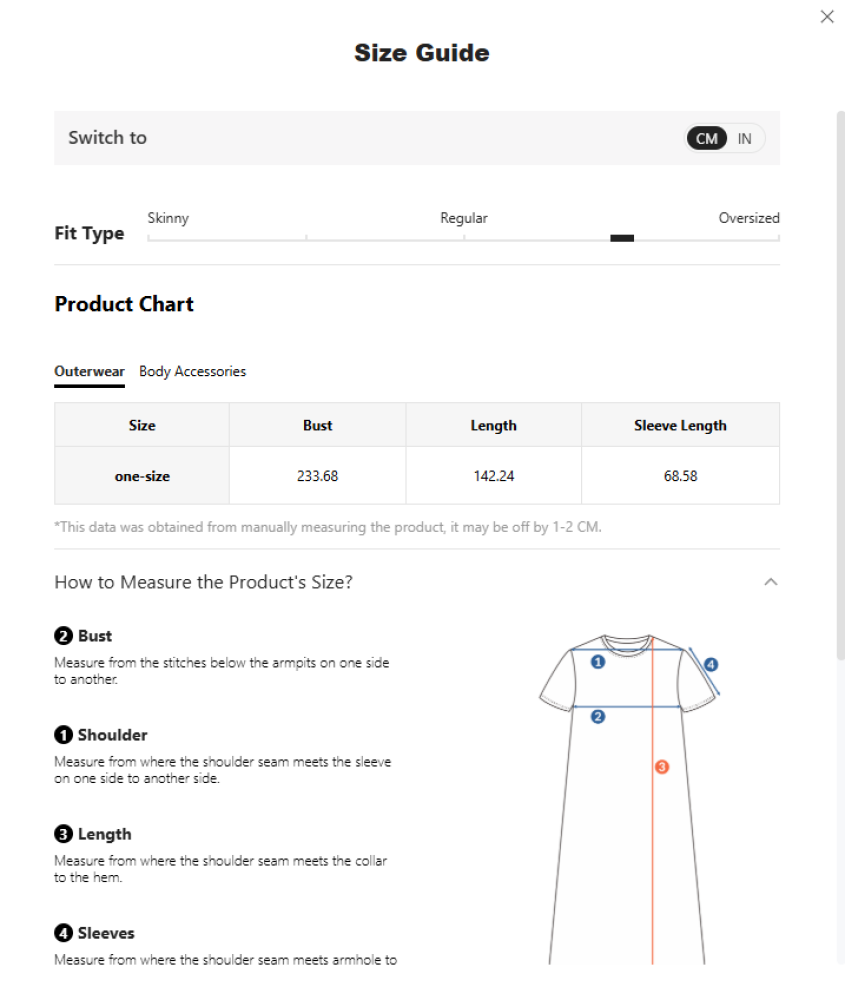Click the blue 4 sleeve marker on diagram
Screen dimensions: 845x1000
pos(711,665)
